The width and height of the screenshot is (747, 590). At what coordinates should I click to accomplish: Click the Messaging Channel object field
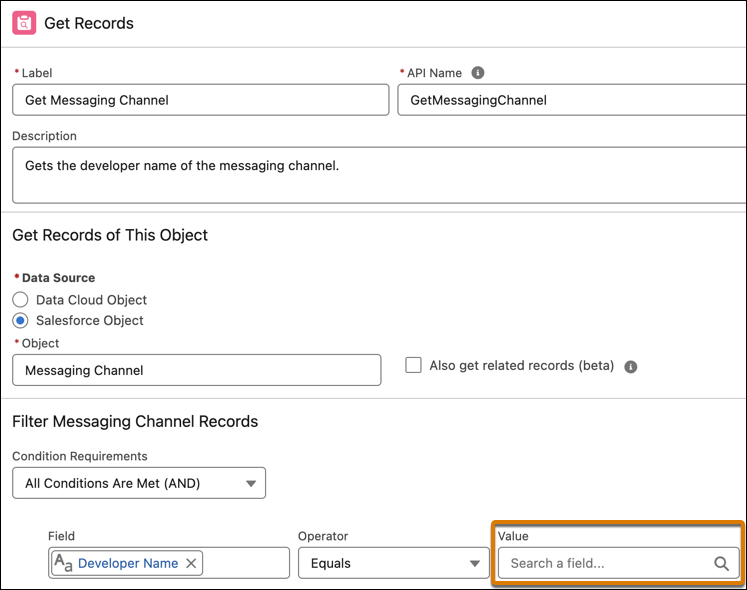(x=196, y=370)
